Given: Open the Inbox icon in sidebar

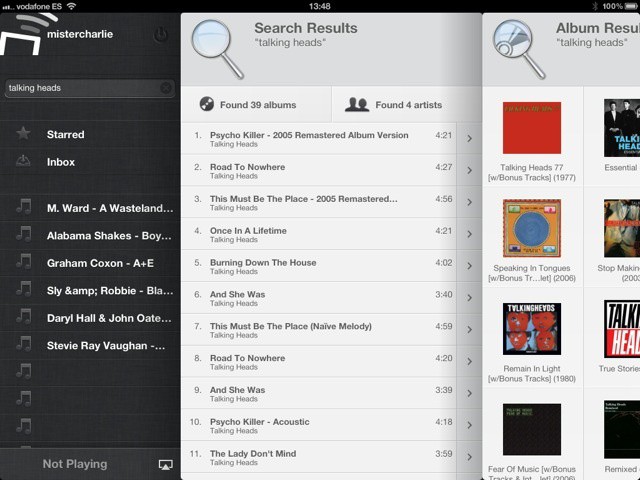Looking at the screenshot, I should tap(24, 162).
